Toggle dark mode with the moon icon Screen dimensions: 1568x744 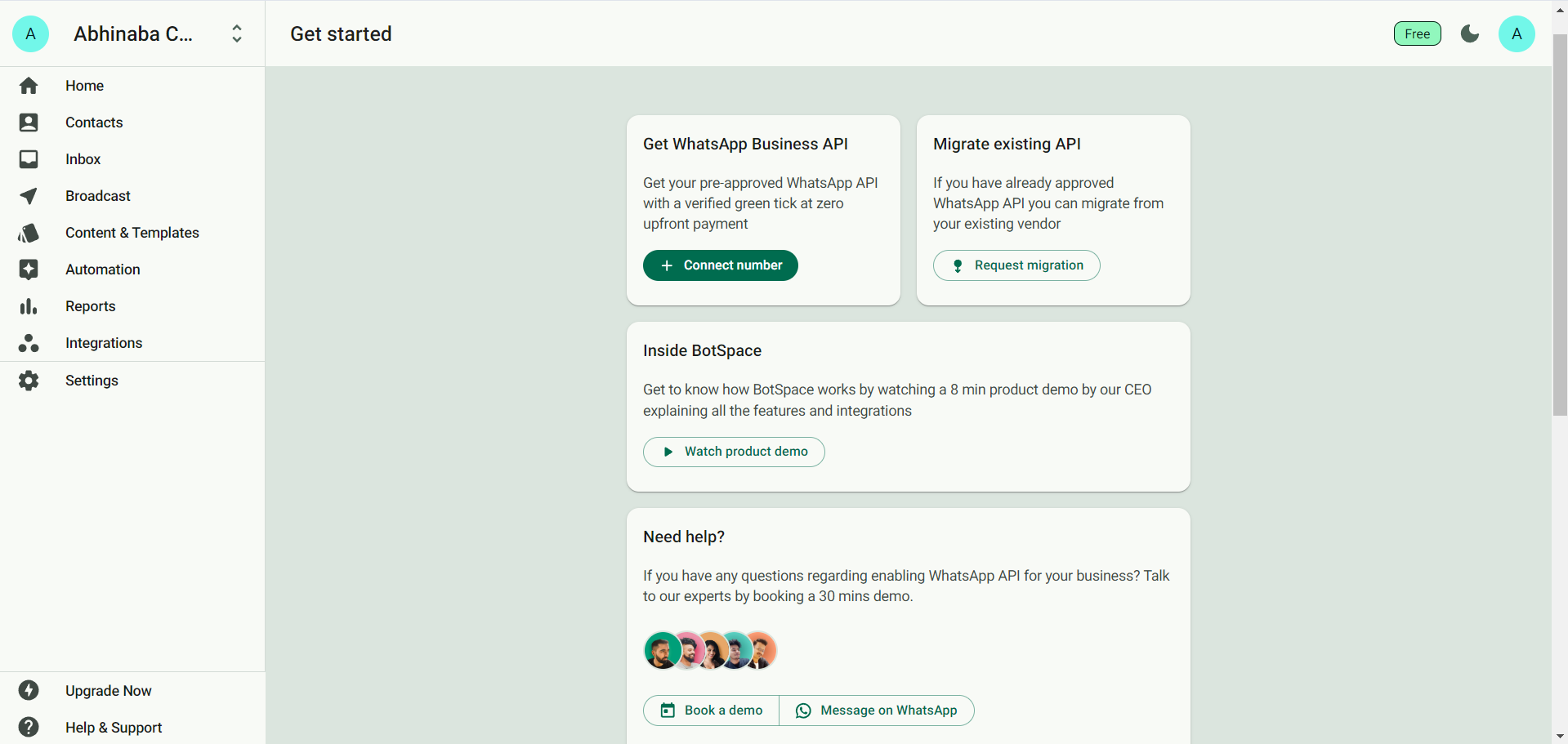[x=1470, y=33]
